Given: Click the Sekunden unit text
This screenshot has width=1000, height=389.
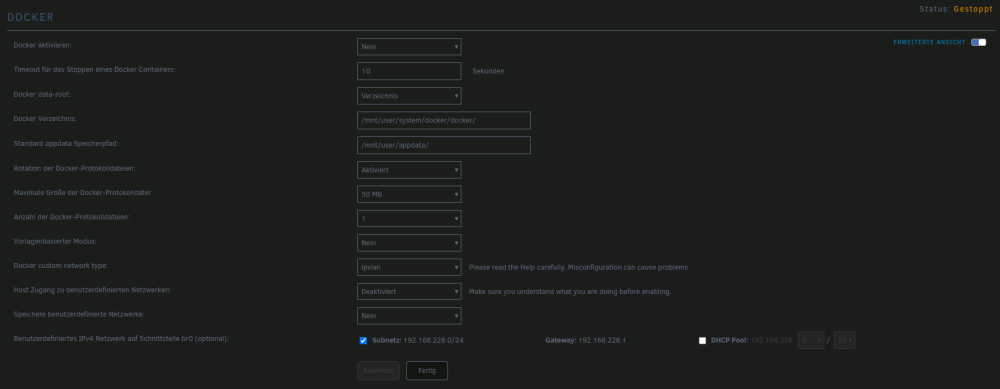Looking at the screenshot, I should click(x=489, y=71).
